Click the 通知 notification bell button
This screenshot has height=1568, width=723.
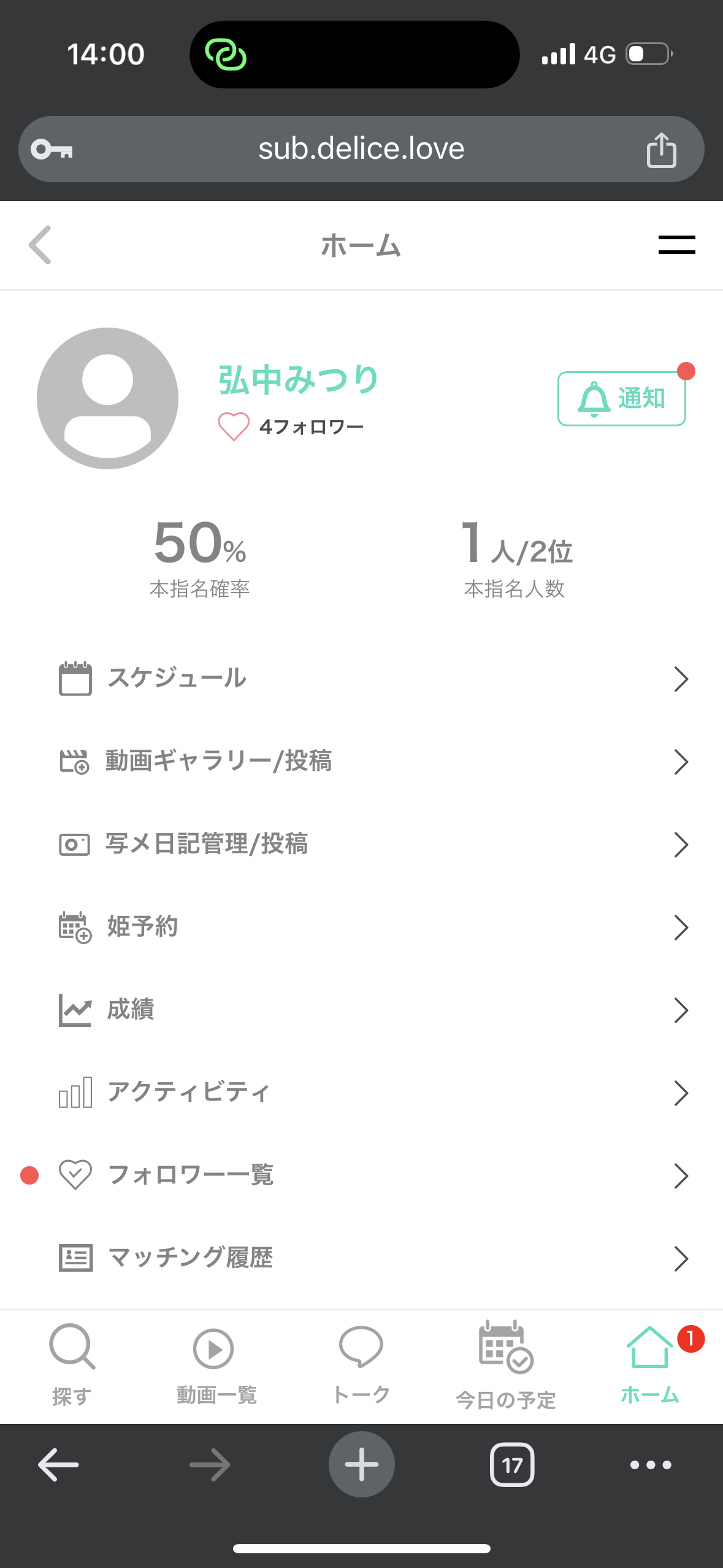(x=621, y=399)
